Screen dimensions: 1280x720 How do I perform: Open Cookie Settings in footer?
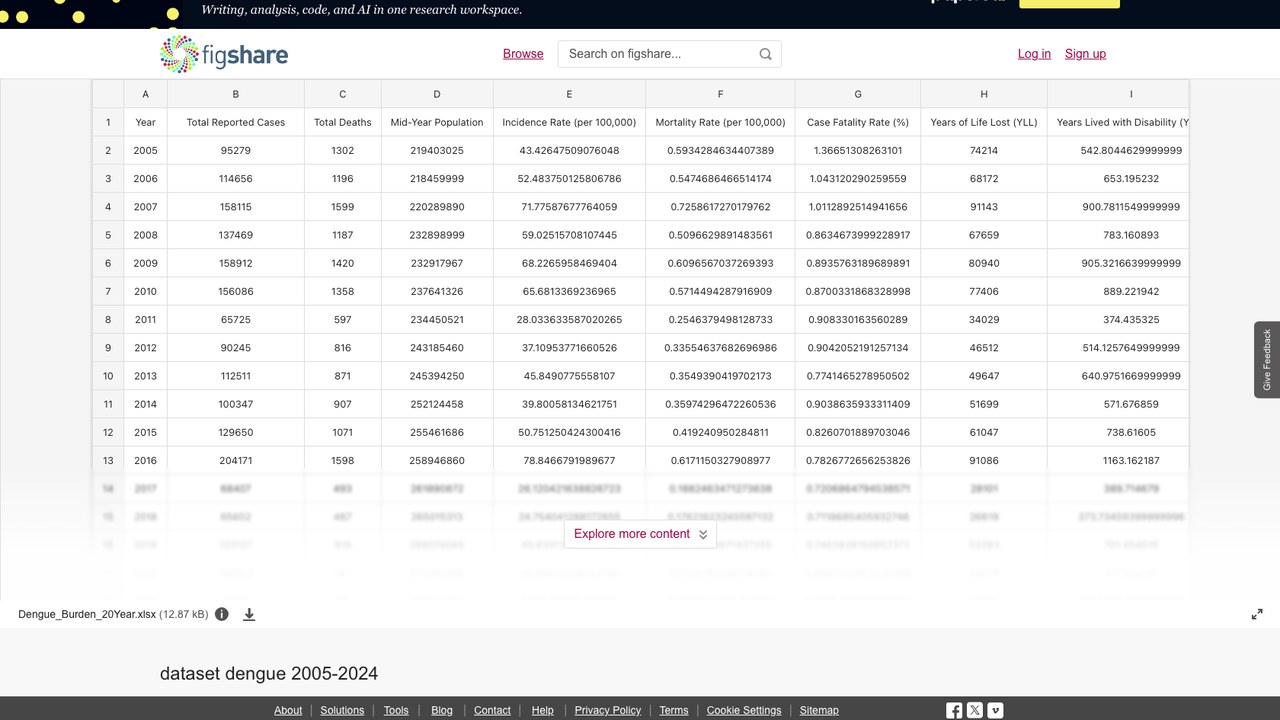[x=744, y=710]
